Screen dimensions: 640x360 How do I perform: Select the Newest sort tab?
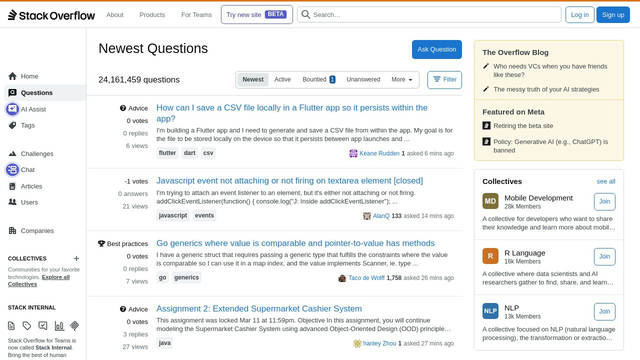click(x=253, y=80)
